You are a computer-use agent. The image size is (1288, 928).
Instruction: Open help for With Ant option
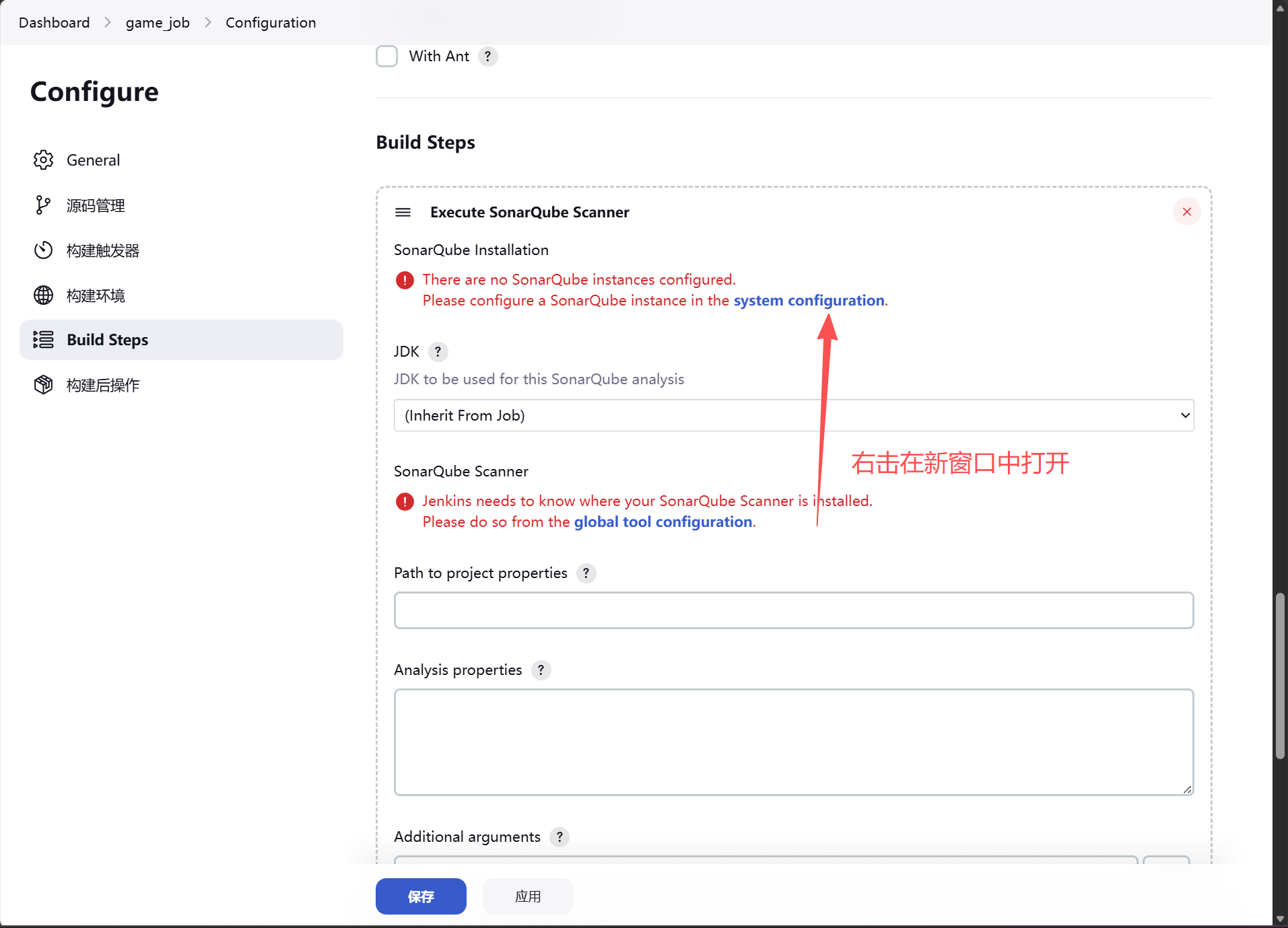488,57
